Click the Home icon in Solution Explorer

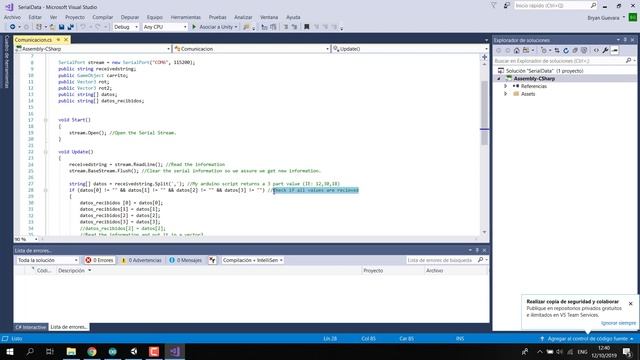(x=517, y=50)
